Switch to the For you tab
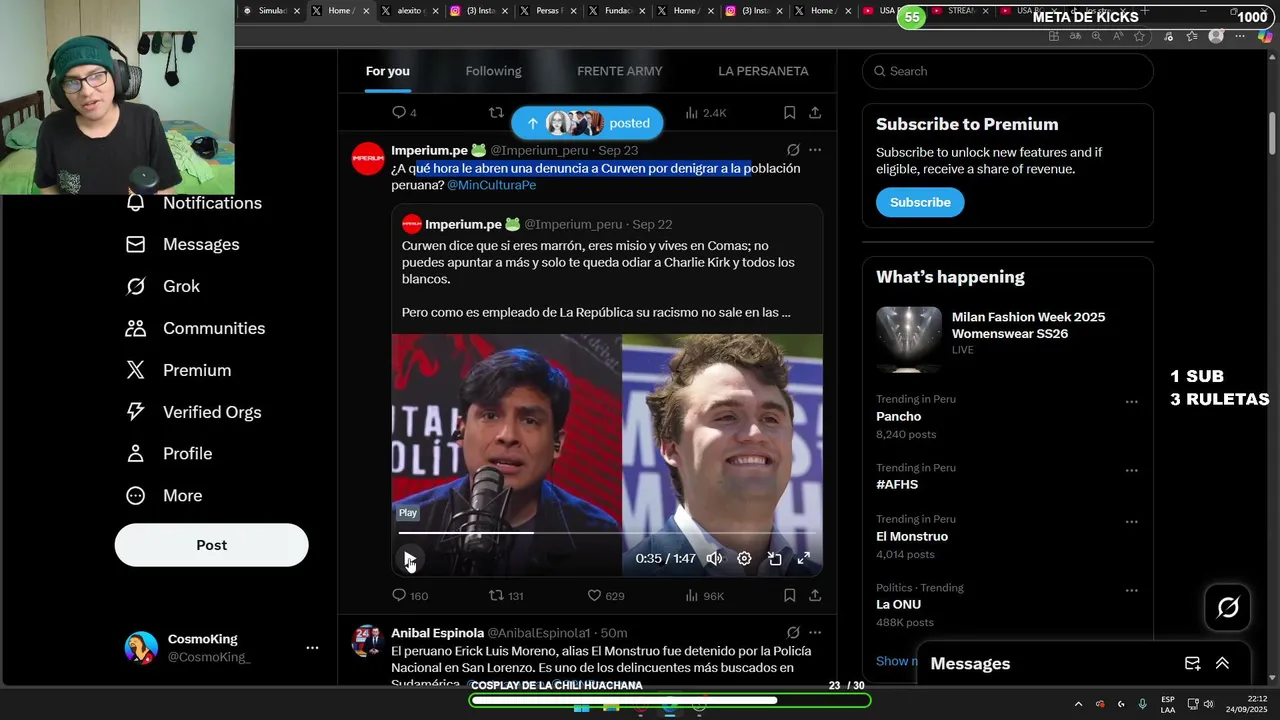 coord(387,71)
